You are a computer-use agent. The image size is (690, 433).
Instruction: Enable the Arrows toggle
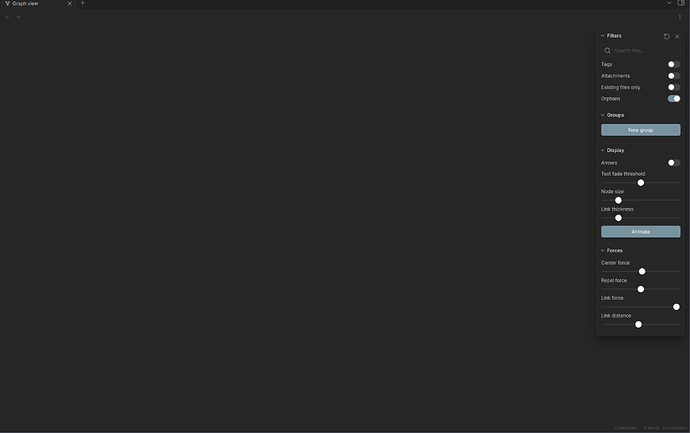click(x=673, y=163)
